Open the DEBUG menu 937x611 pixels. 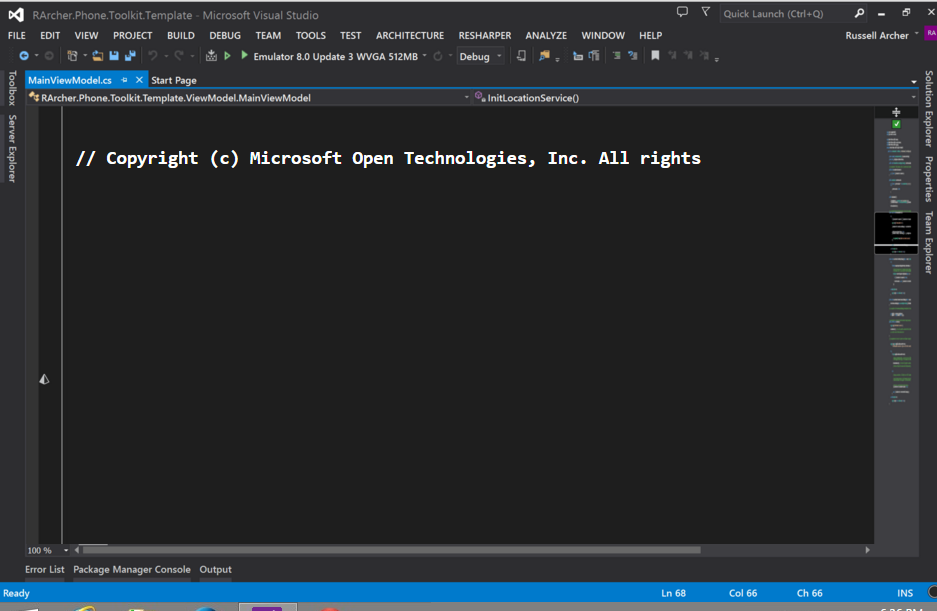pyautogui.click(x=225, y=35)
